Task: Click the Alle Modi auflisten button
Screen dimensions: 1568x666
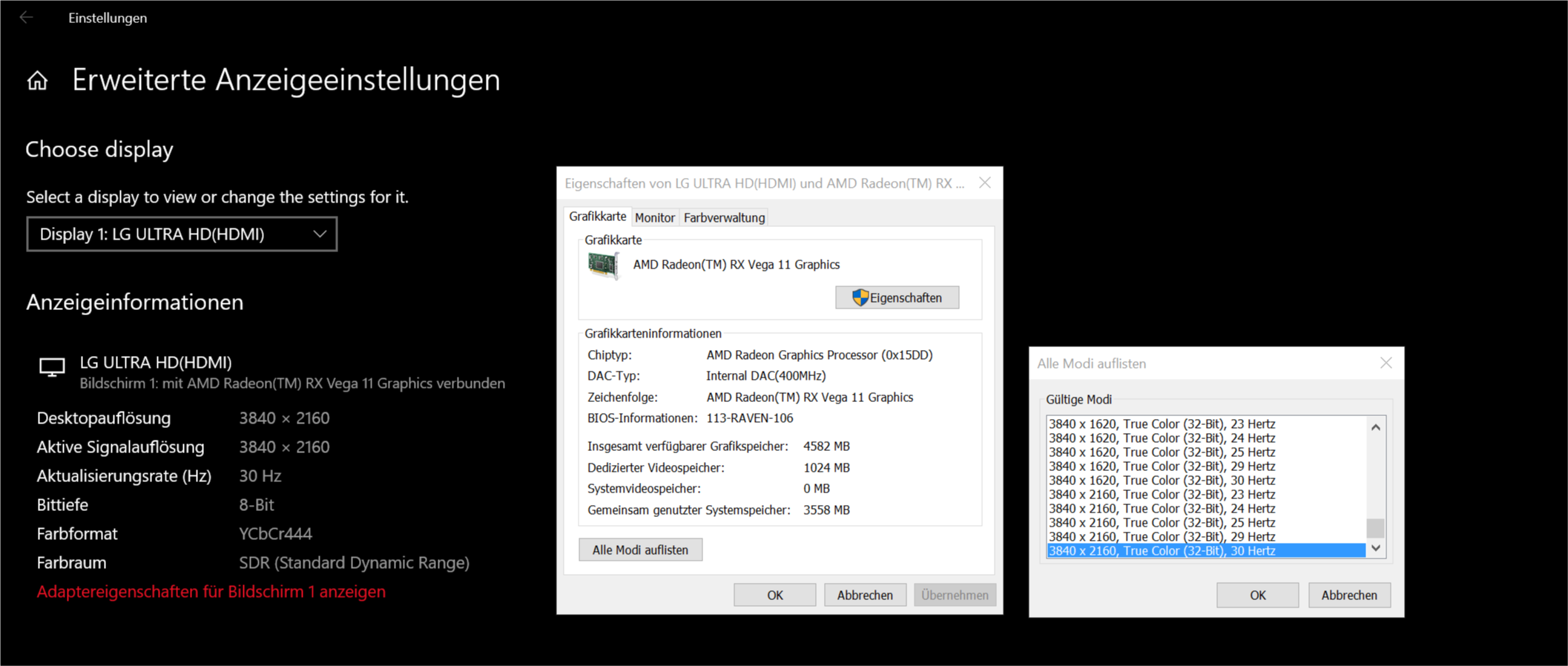Action: coord(640,550)
